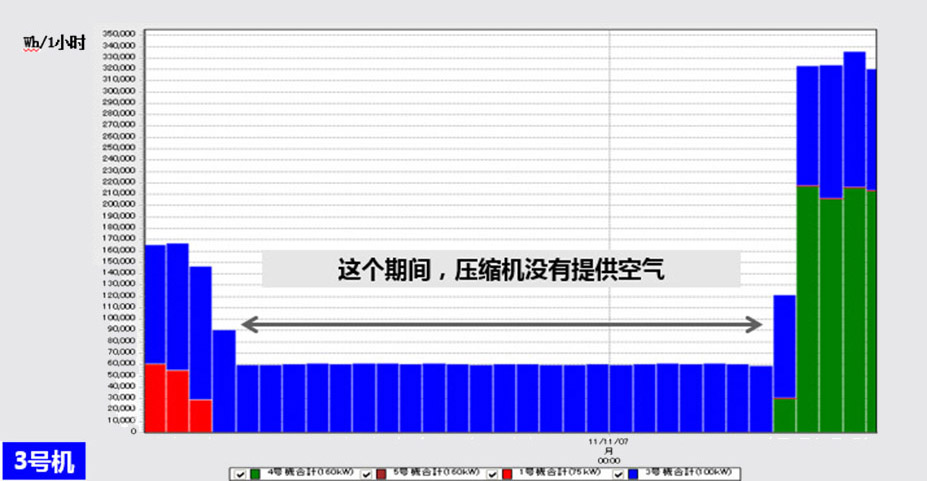This screenshot has width=927, height=481.
Task: Click the 350,000 y-axis tick label
Action: pos(118,33)
